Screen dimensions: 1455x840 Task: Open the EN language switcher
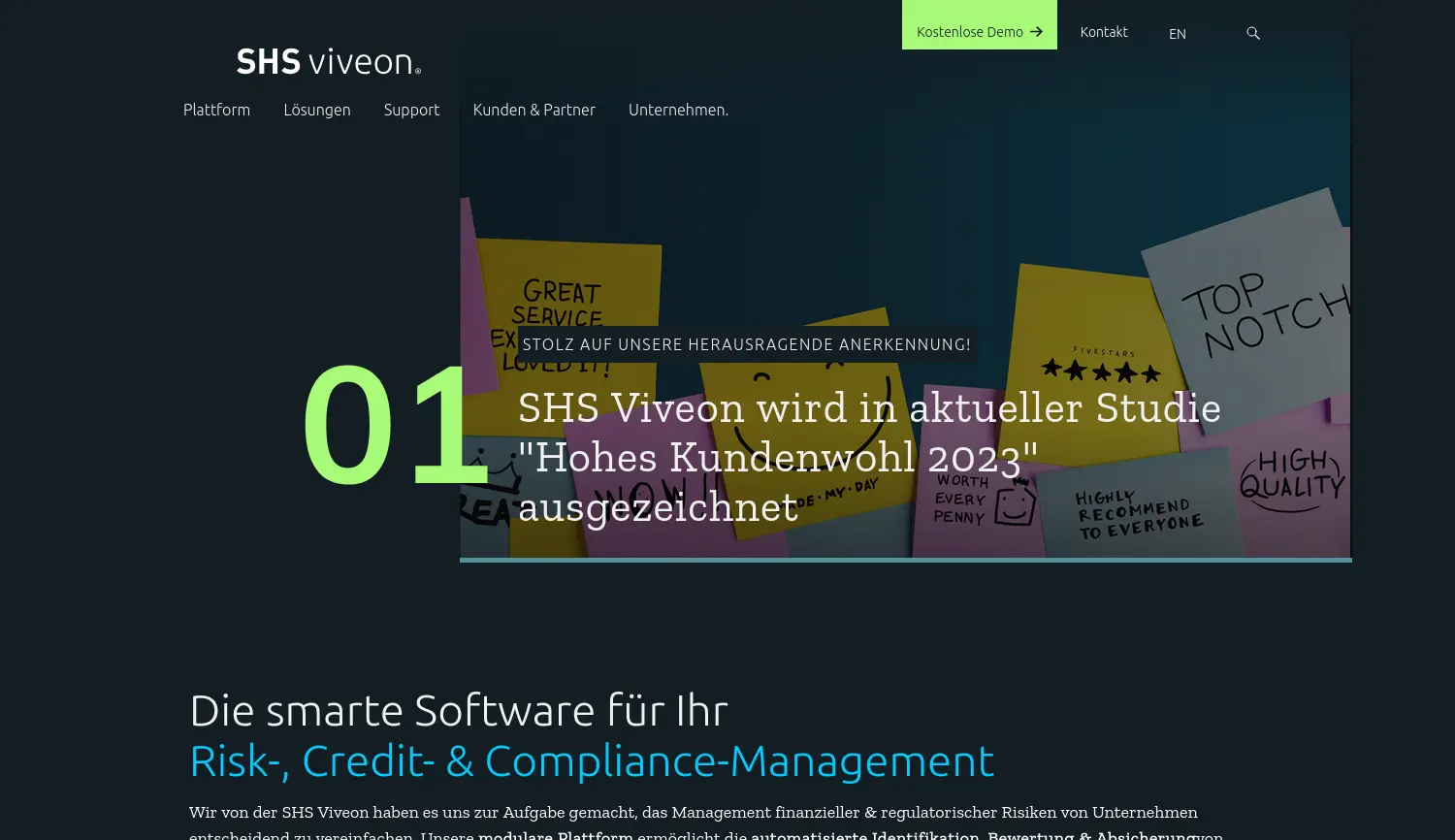pyautogui.click(x=1177, y=33)
